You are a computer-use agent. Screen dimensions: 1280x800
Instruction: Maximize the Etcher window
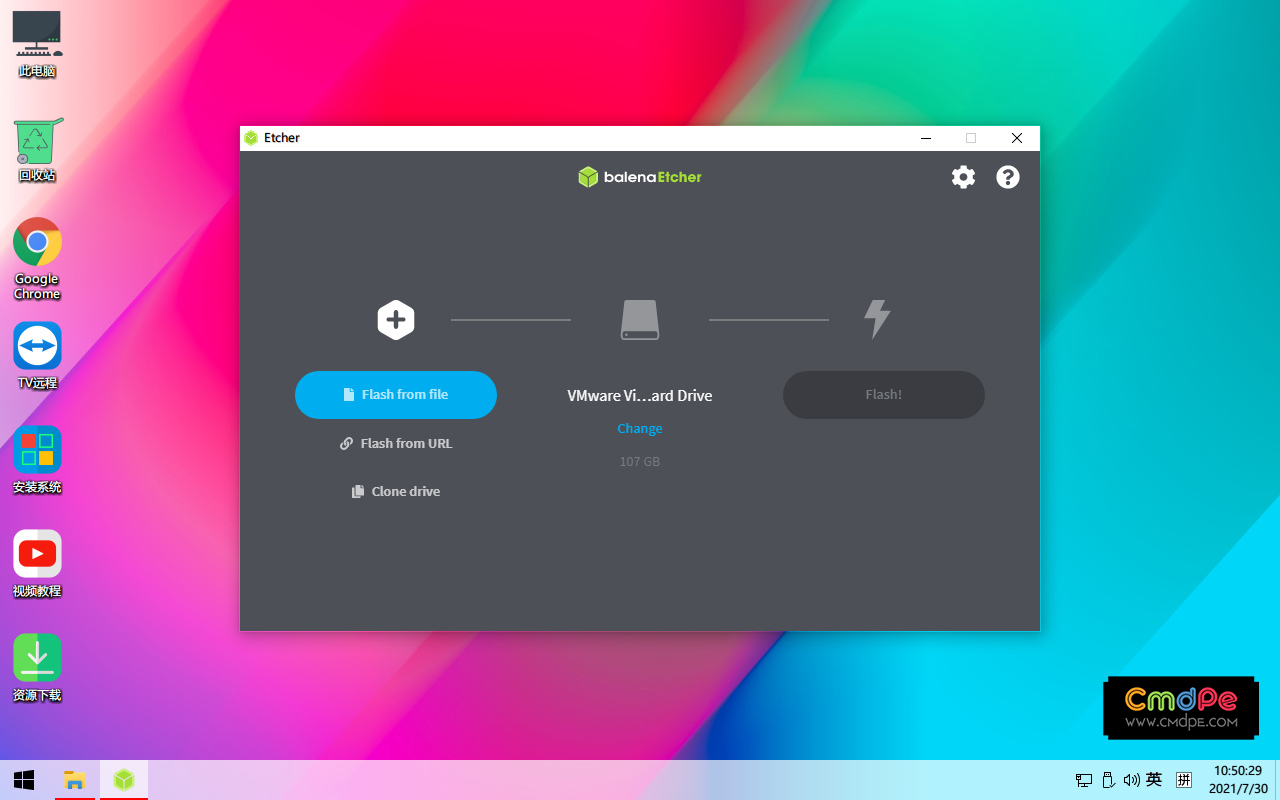click(x=971, y=138)
